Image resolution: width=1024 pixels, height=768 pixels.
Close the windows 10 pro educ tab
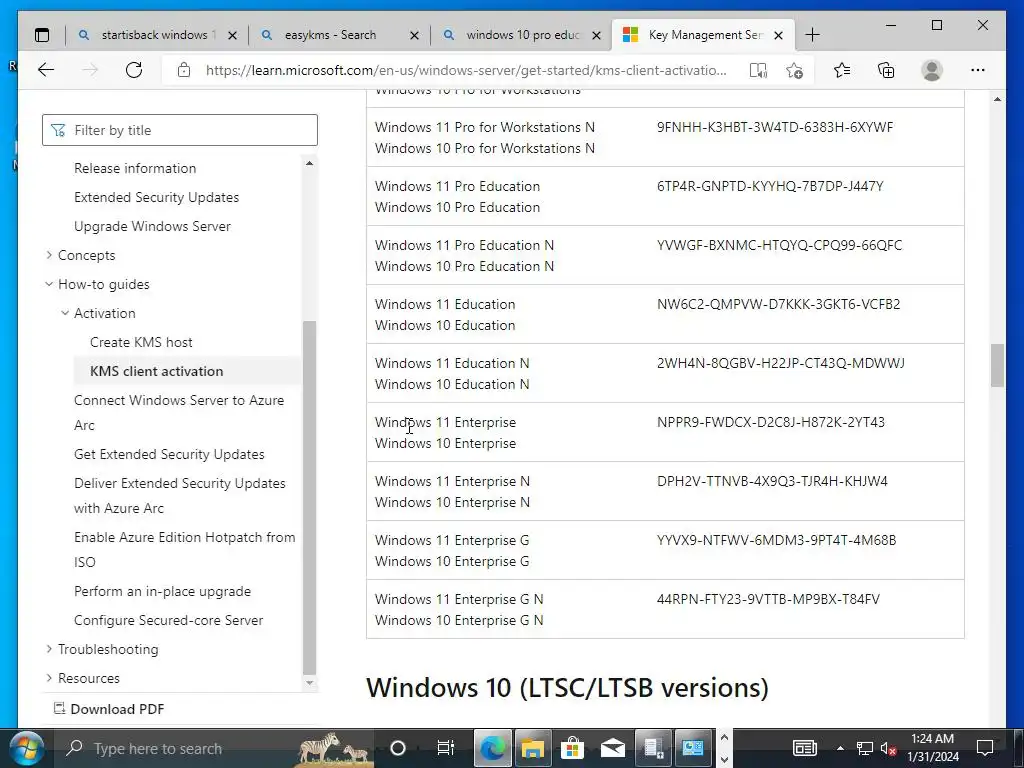[x=596, y=35]
